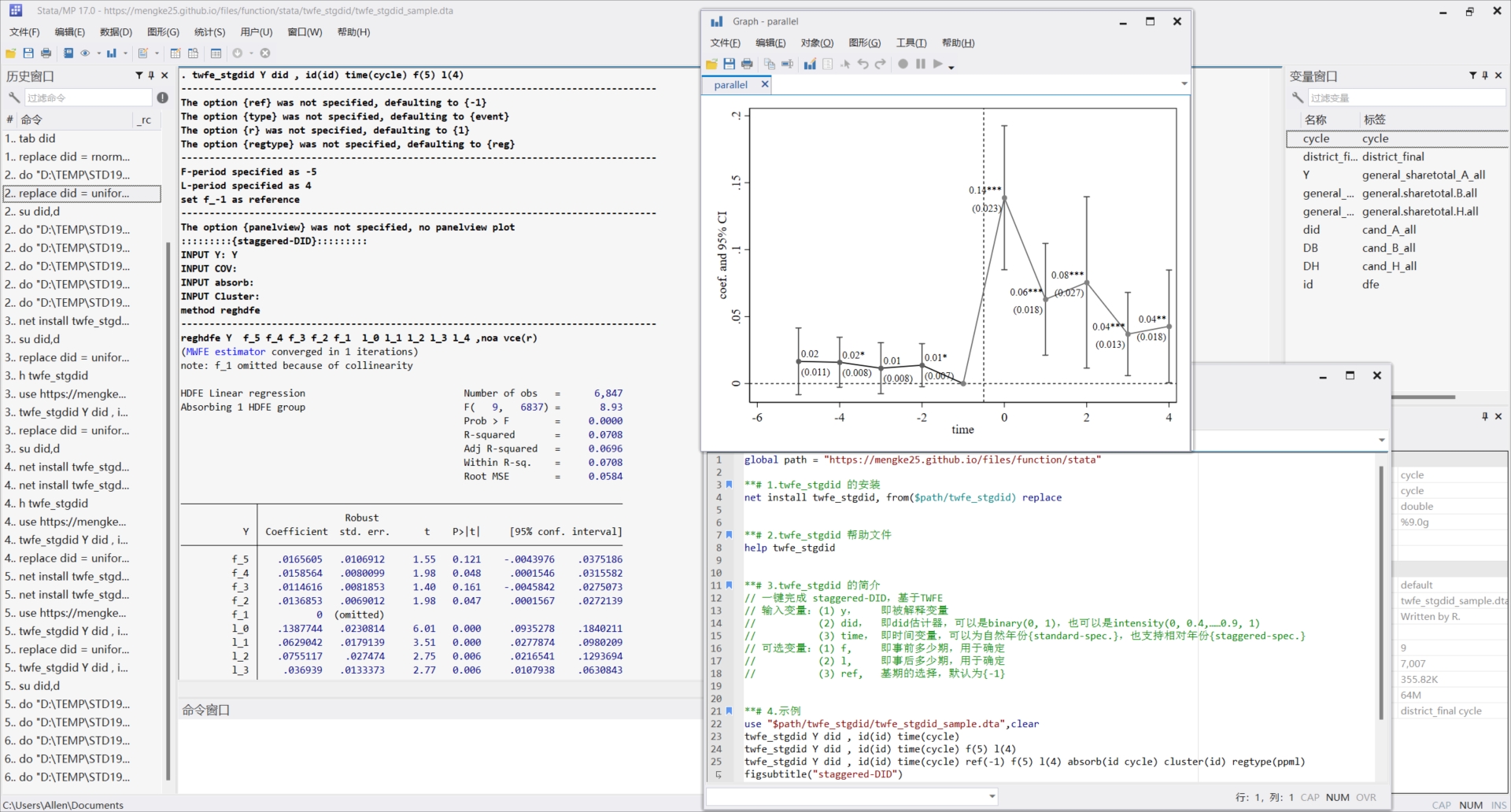The height and width of the screenshot is (812, 1511).
Task: Click the Break (X circle) icon in main toolbar
Action: [x=265, y=53]
